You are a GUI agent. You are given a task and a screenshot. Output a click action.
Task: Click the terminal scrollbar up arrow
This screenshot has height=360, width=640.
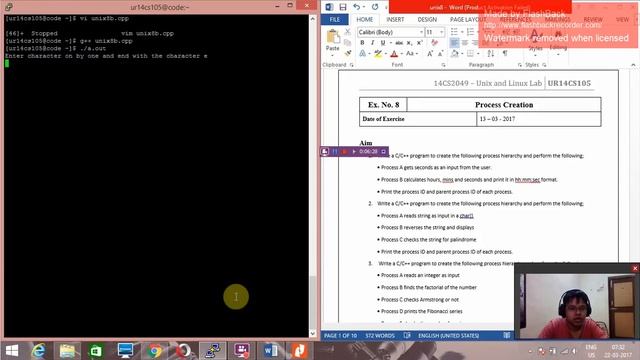[x=313, y=19]
